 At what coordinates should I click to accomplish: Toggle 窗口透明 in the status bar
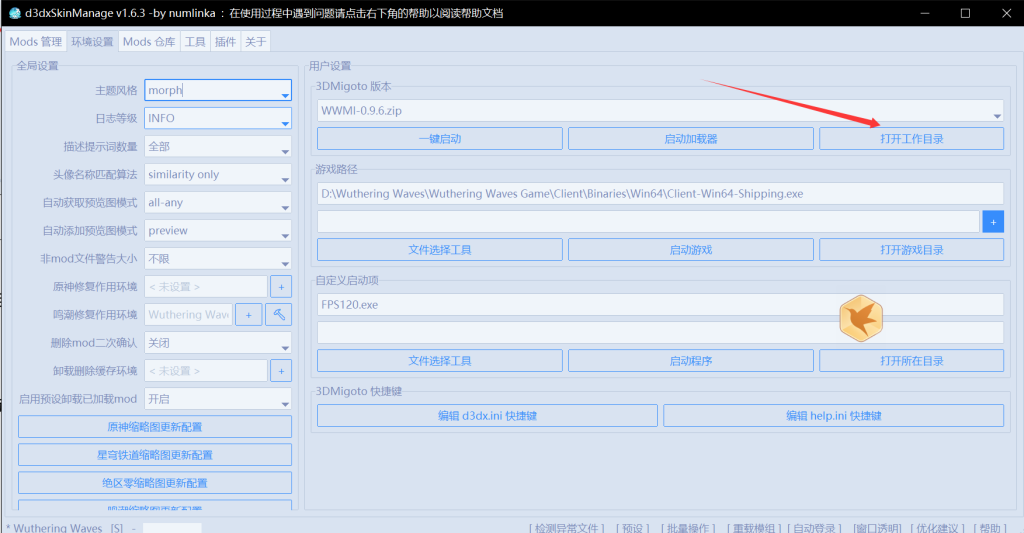(x=880, y=527)
